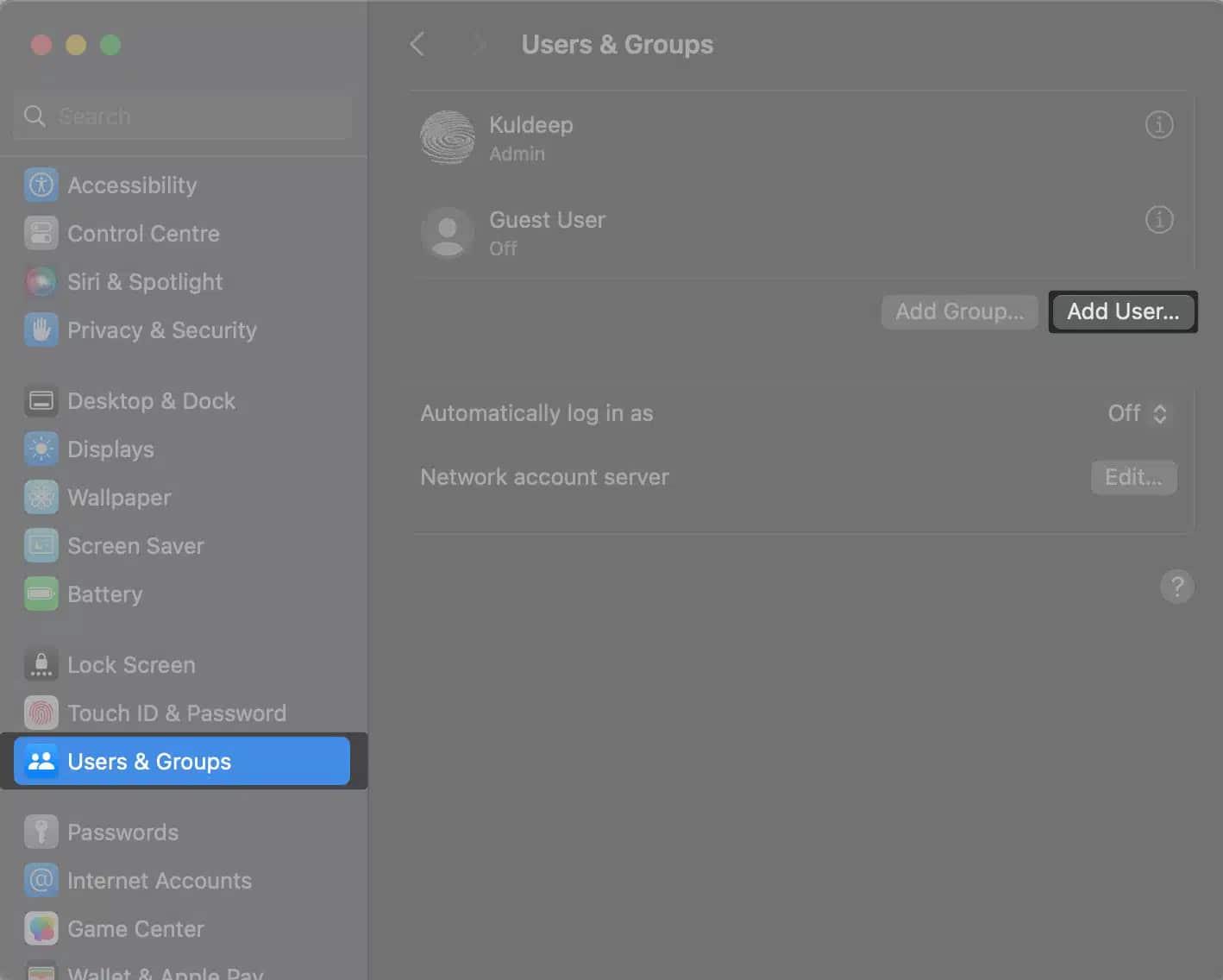Click the Add User... button
Screen dimensions: 1223x980
[1123, 311]
